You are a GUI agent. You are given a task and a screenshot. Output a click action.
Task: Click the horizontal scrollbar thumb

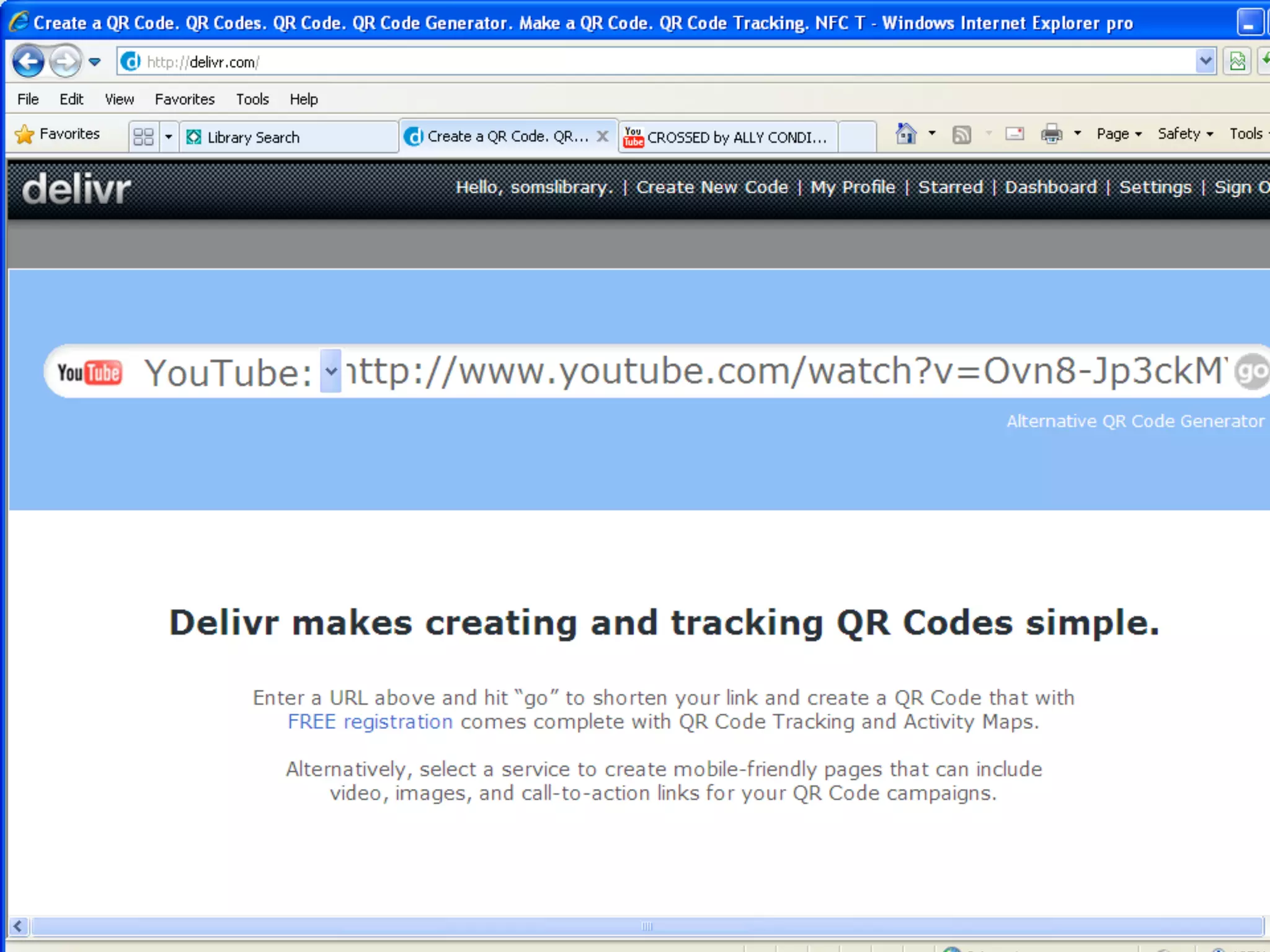pyautogui.click(x=647, y=927)
